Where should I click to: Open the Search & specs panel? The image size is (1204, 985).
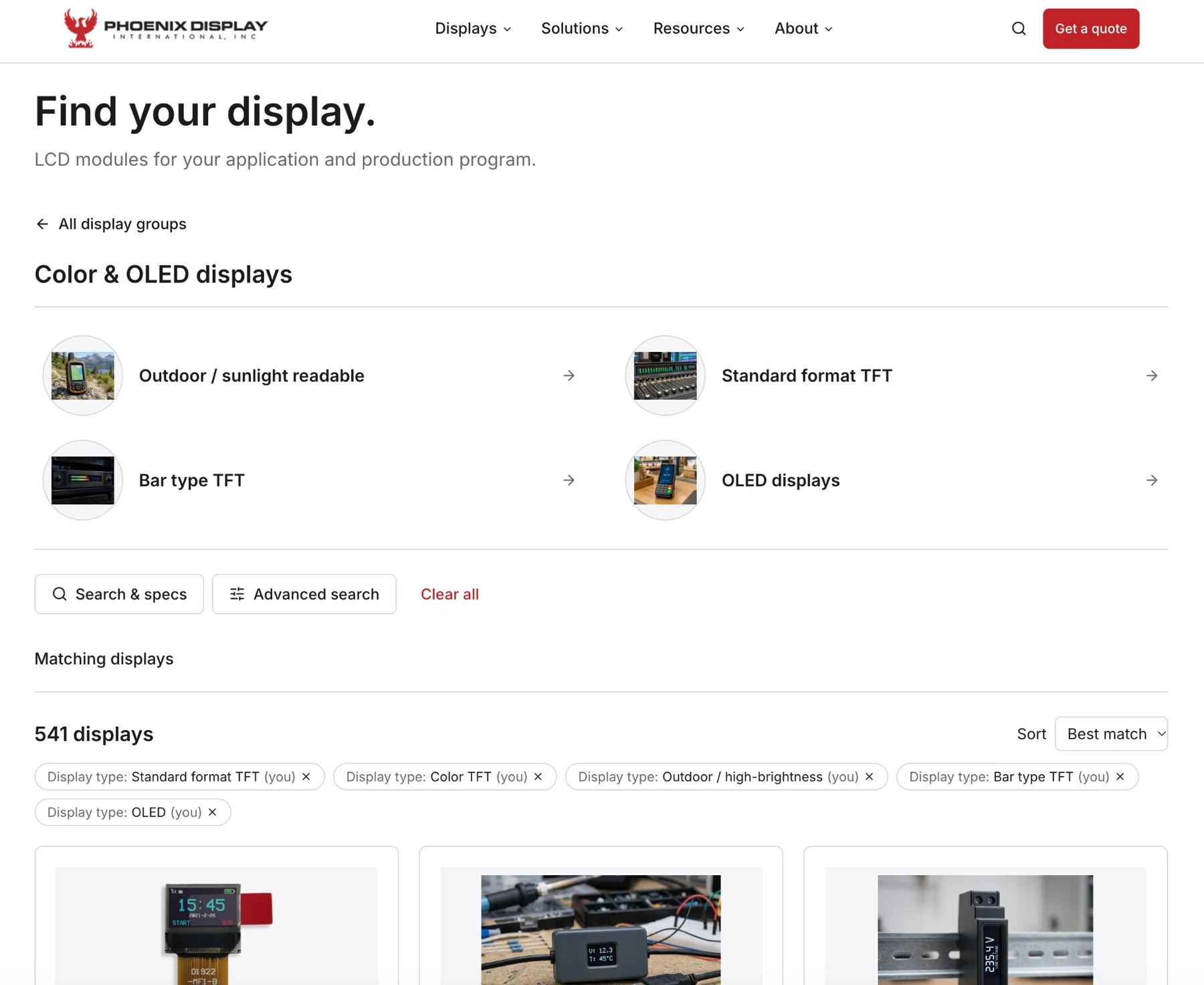click(x=119, y=594)
